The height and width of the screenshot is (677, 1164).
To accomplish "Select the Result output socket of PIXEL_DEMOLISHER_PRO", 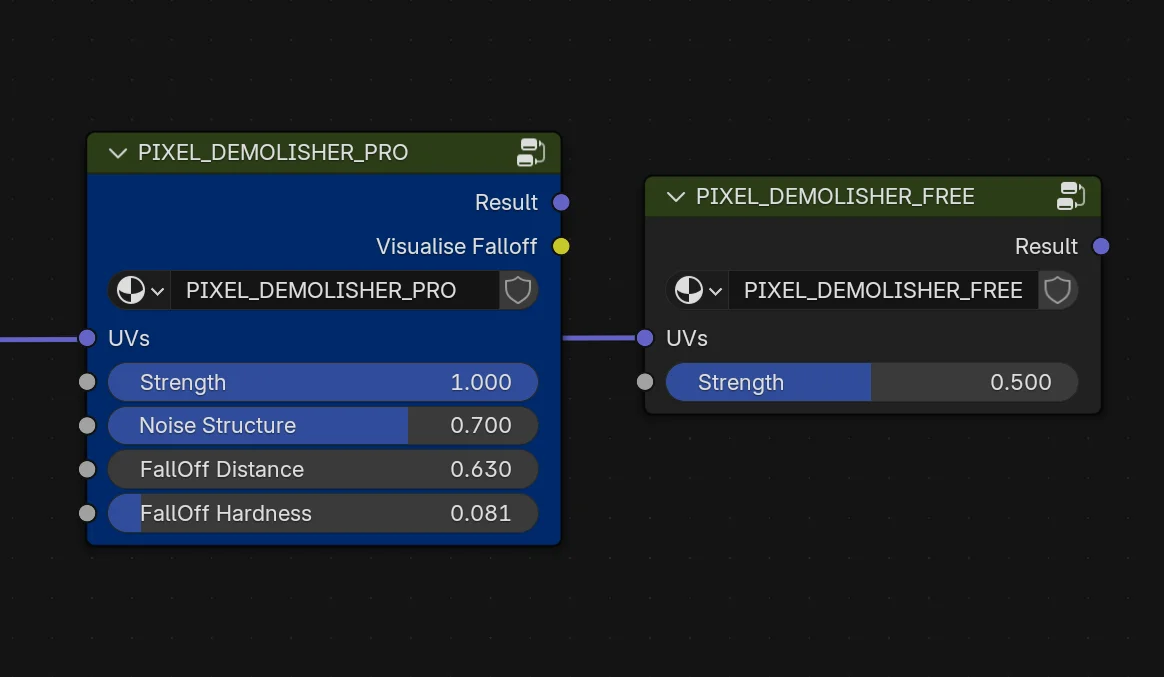I will point(561,202).
